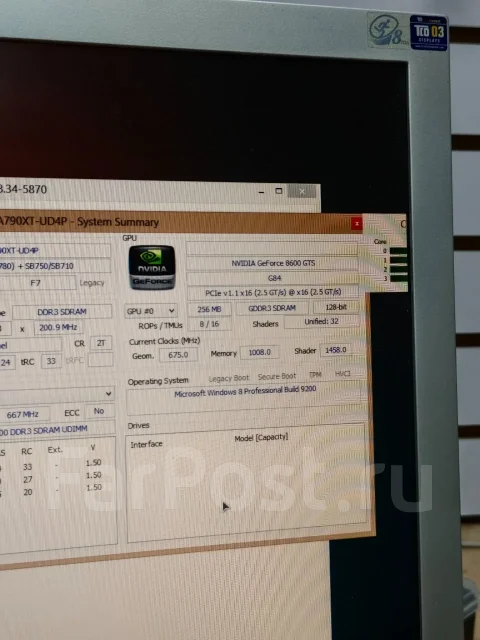Select the Microsoft Windows 8 Professional Build 9200 text
This screenshot has height=640, width=480.
[245, 391]
